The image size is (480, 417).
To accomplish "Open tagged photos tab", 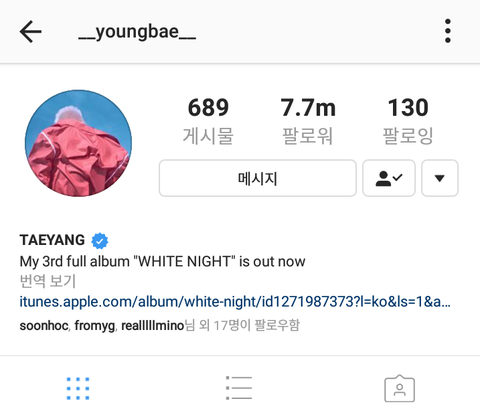I will [399, 389].
